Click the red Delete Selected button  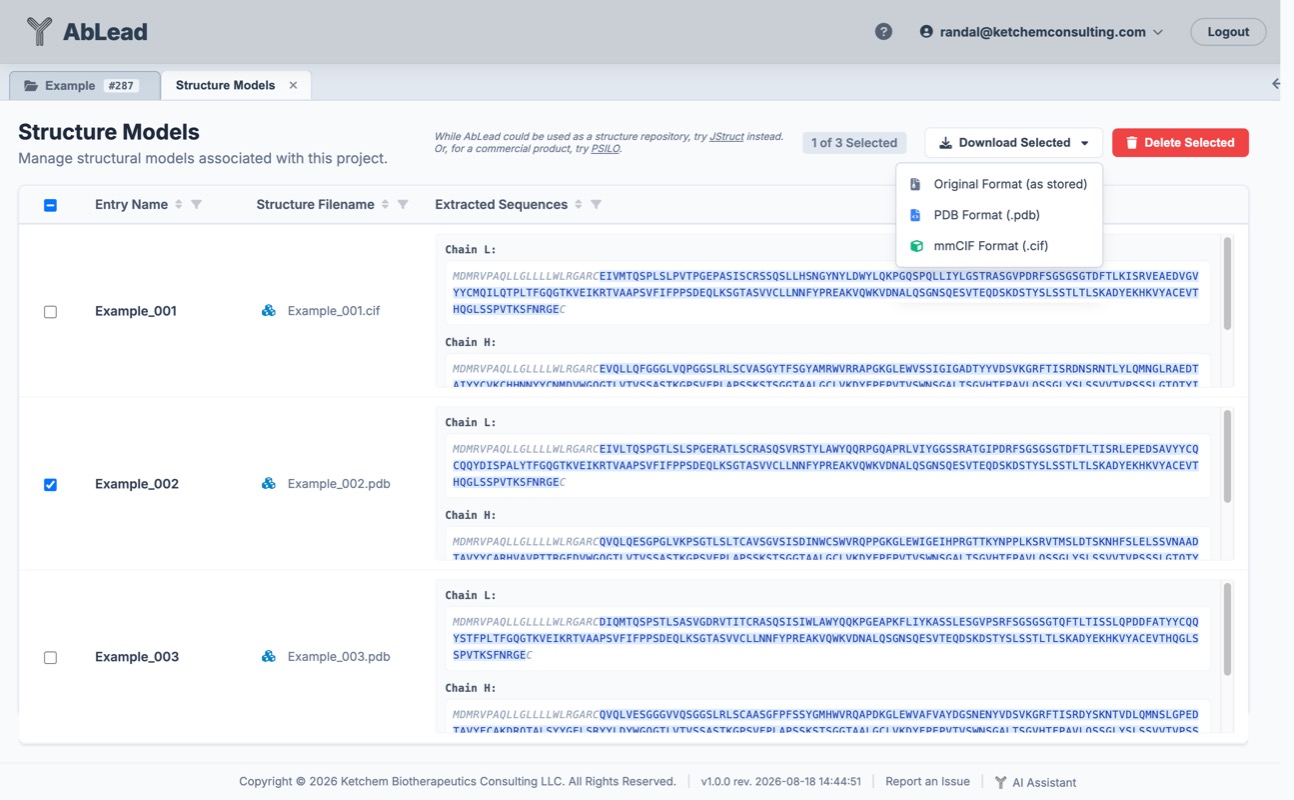[x=1180, y=143]
